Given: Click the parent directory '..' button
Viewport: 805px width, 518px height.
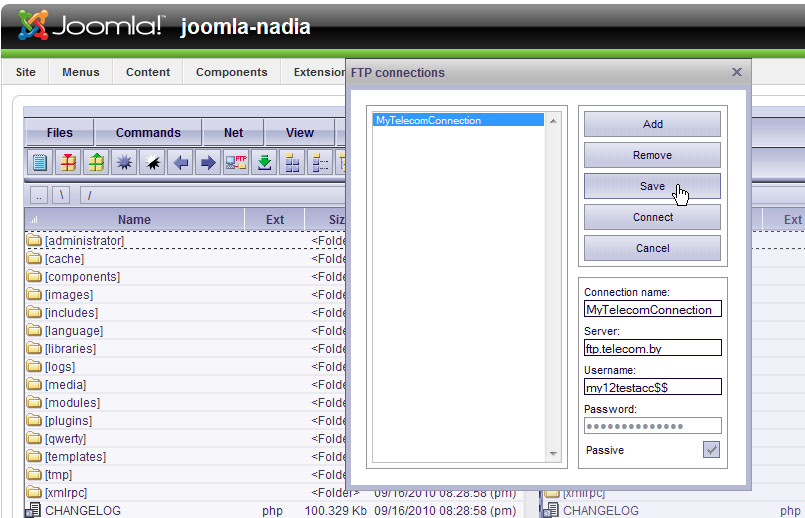Looking at the screenshot, I should coord(39,196).
